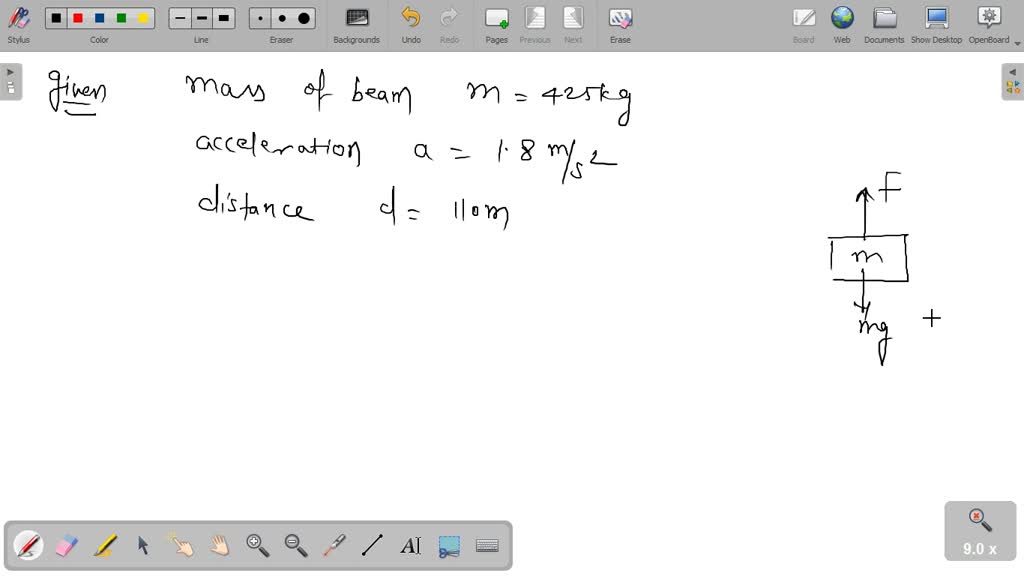
Task: Reset zoom with the 9.0 x indicator
Action: 980,532
